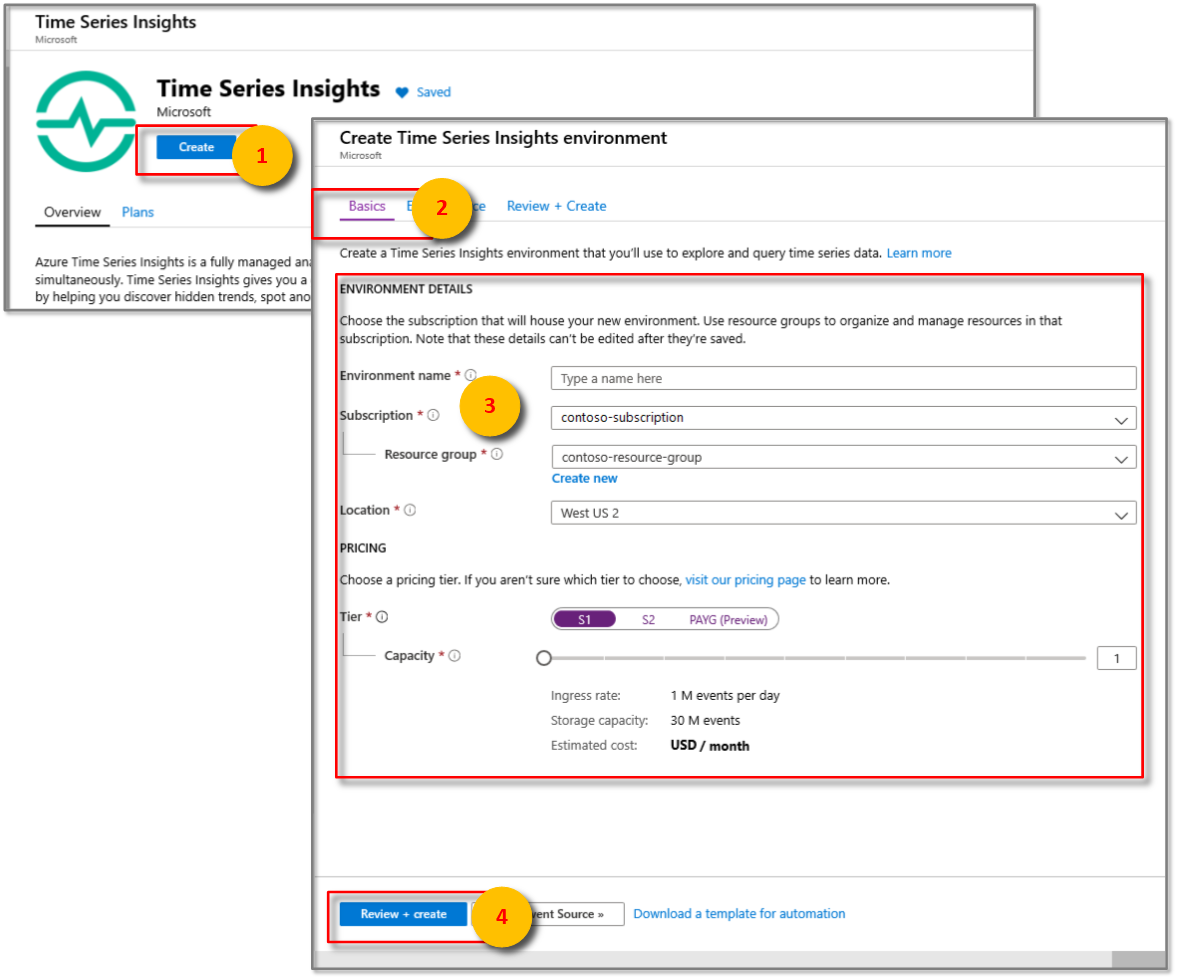The width and height of the screenshot is (1177, 979).
Task: Open the Location dropdown
Action: pyautogui.click(x=843, y=514)
